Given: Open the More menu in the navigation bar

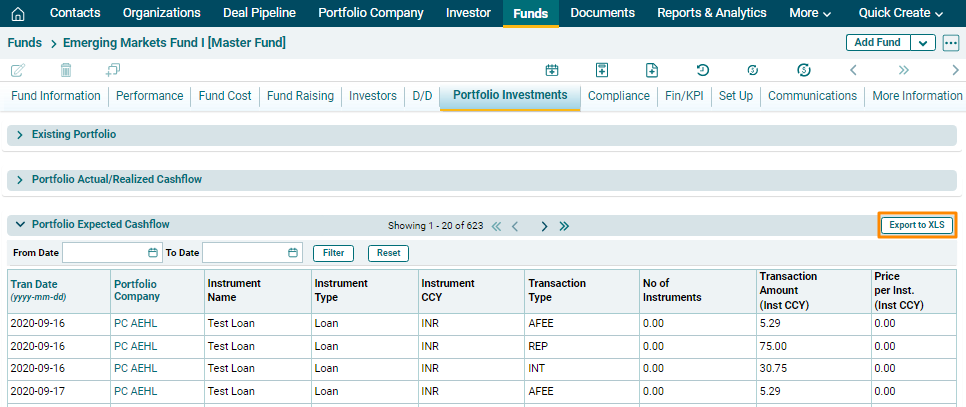Looking at the screenshot, I should (x=809, y=14).
